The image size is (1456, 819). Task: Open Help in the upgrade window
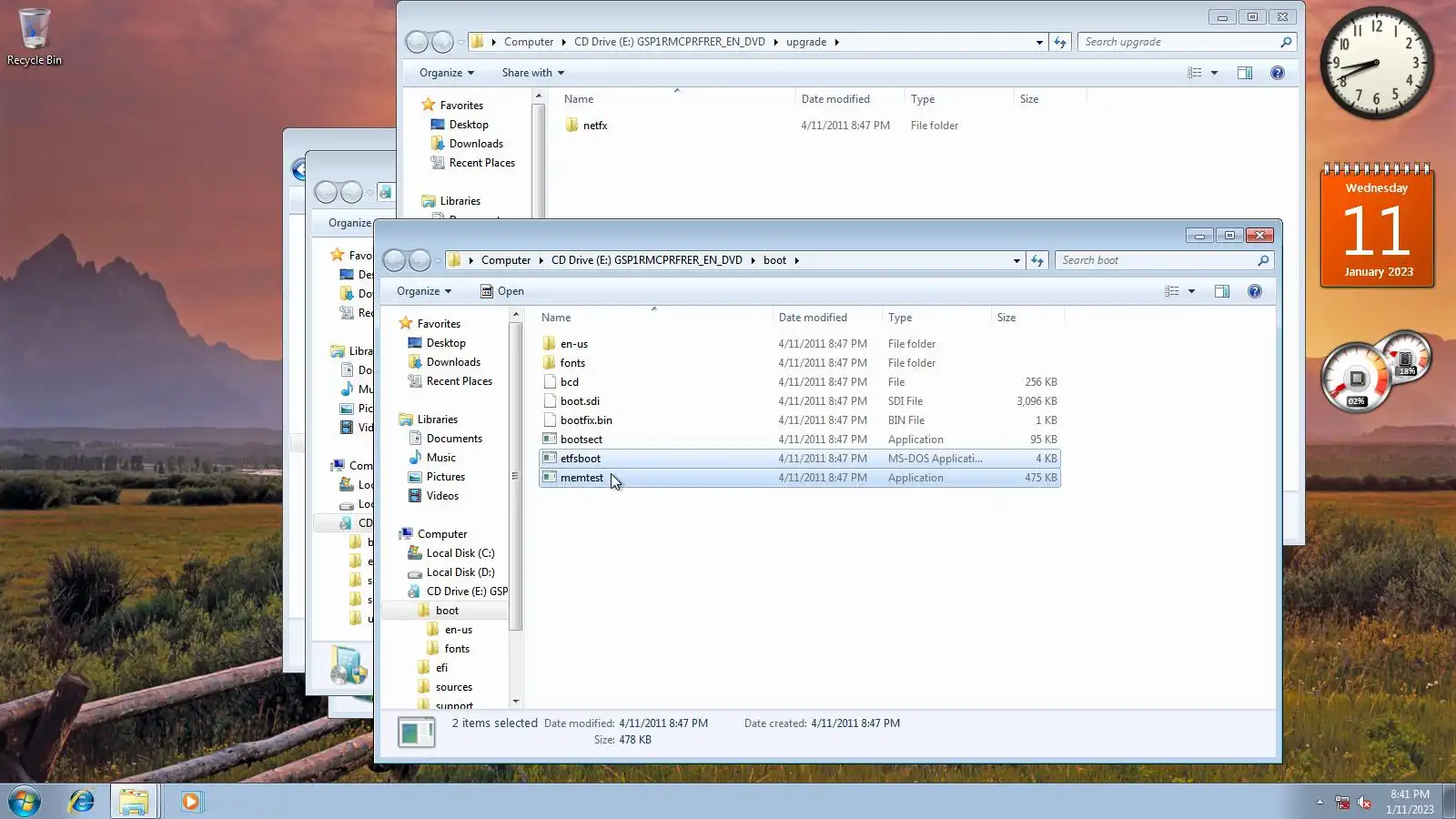click(1278, 73)
